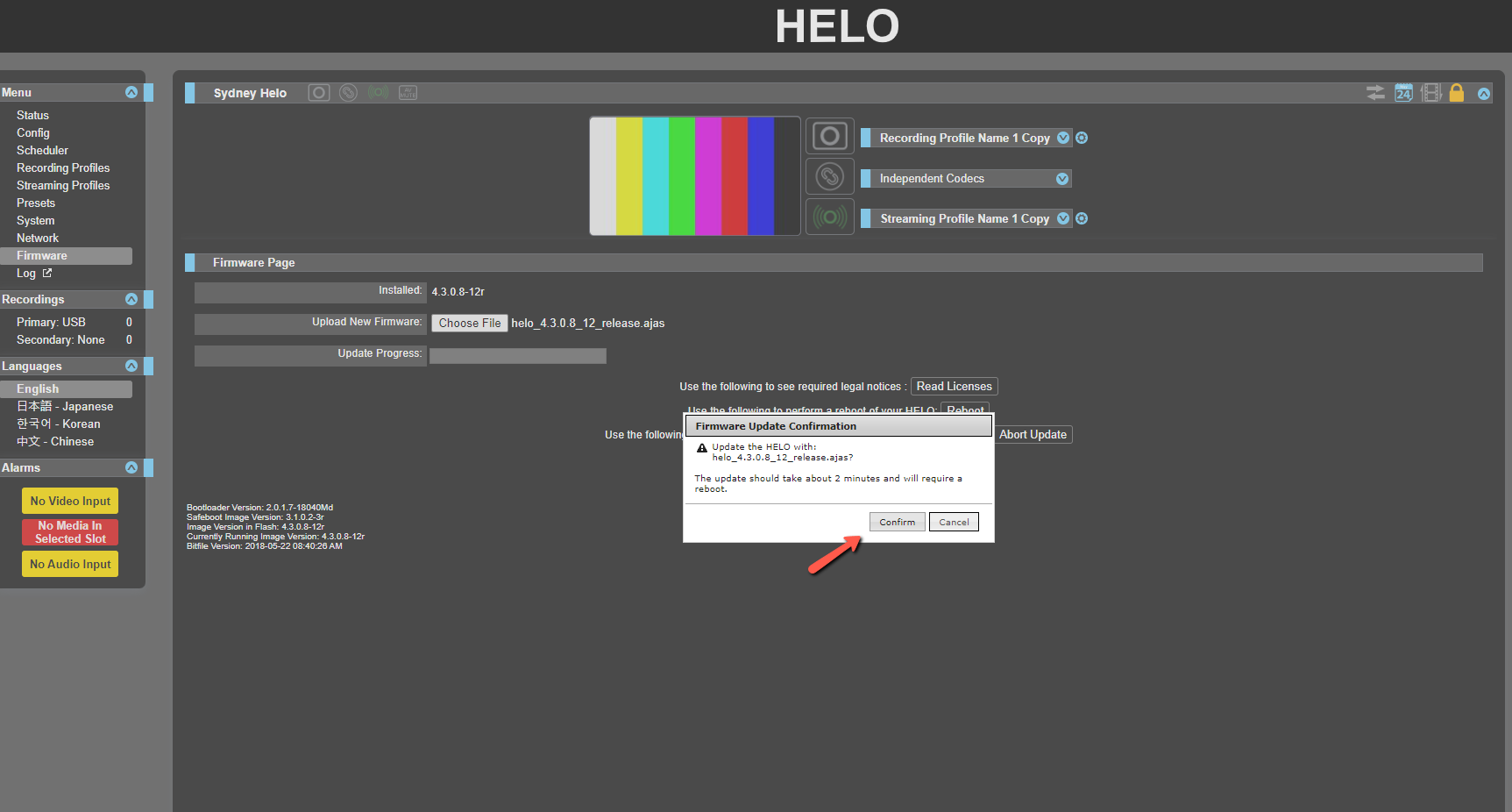The width and height of the screenshot is (1512, 812).
Task: Click the large Record button beside preview
Action: [x=830, y=136]
